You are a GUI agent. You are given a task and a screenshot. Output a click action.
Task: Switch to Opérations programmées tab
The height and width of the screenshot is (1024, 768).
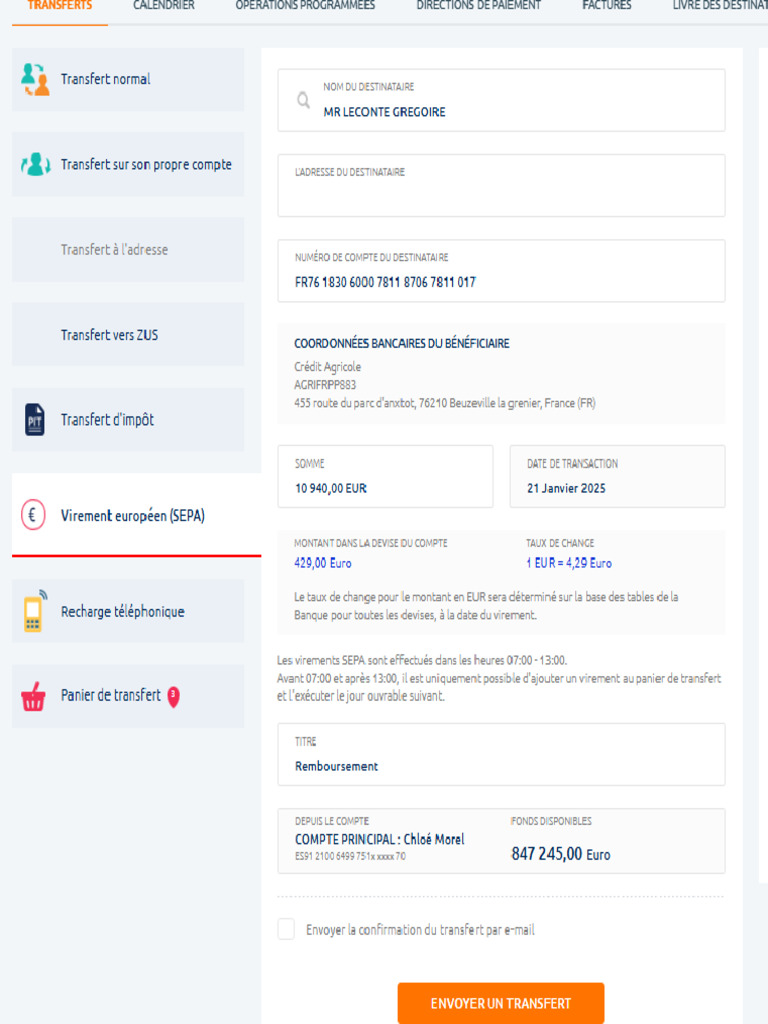coord(305,6)
